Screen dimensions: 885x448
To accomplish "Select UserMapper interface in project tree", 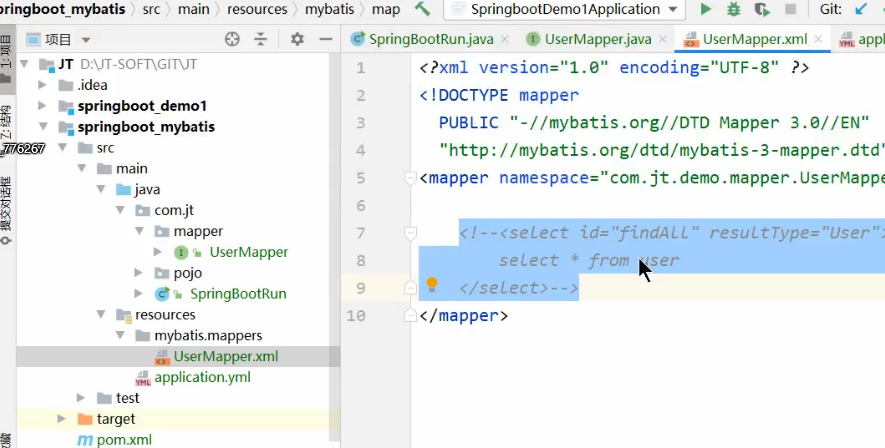I will [249, 252].
